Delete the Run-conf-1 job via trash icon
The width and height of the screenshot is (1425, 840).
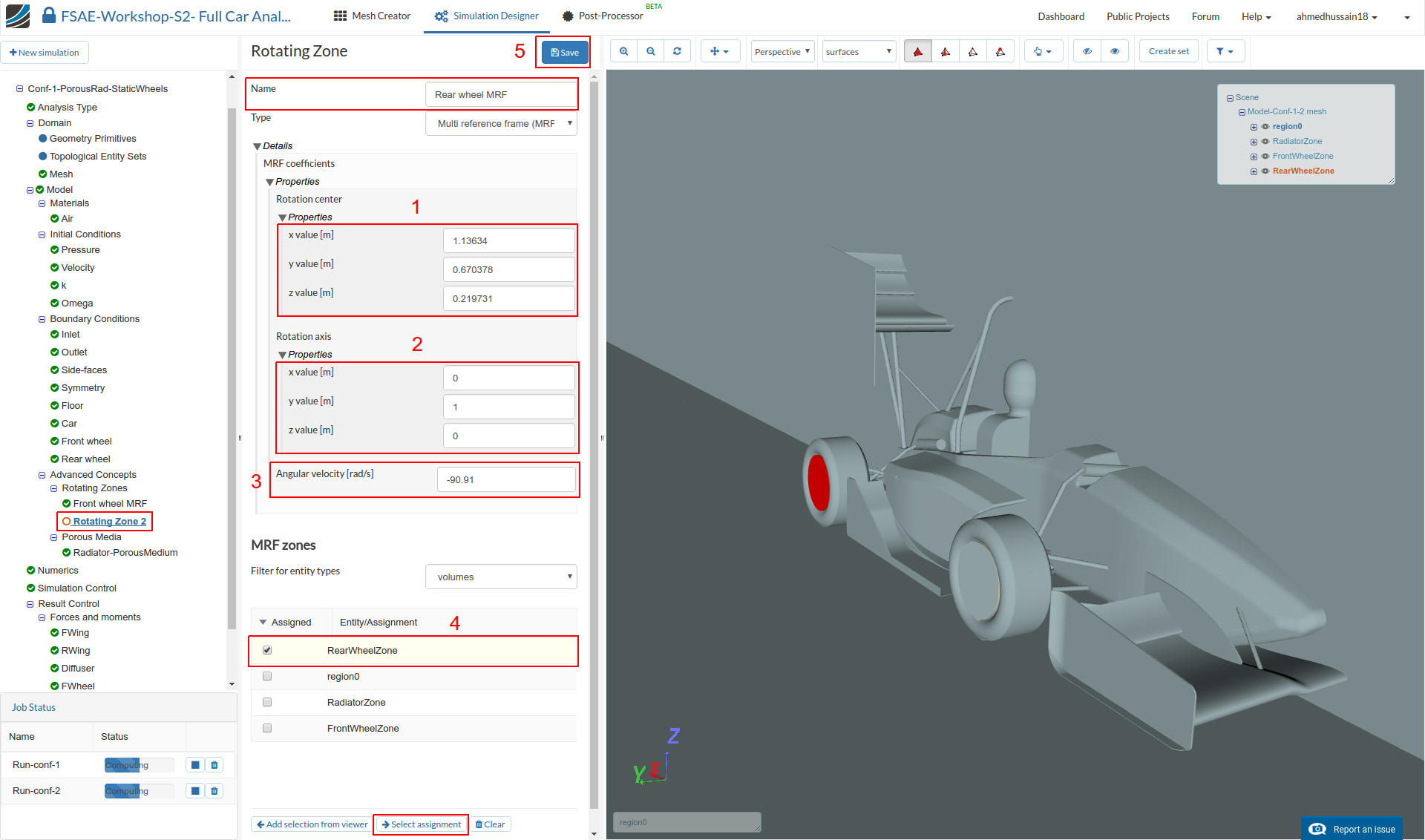pyautogui.click(x=214, y=764)
